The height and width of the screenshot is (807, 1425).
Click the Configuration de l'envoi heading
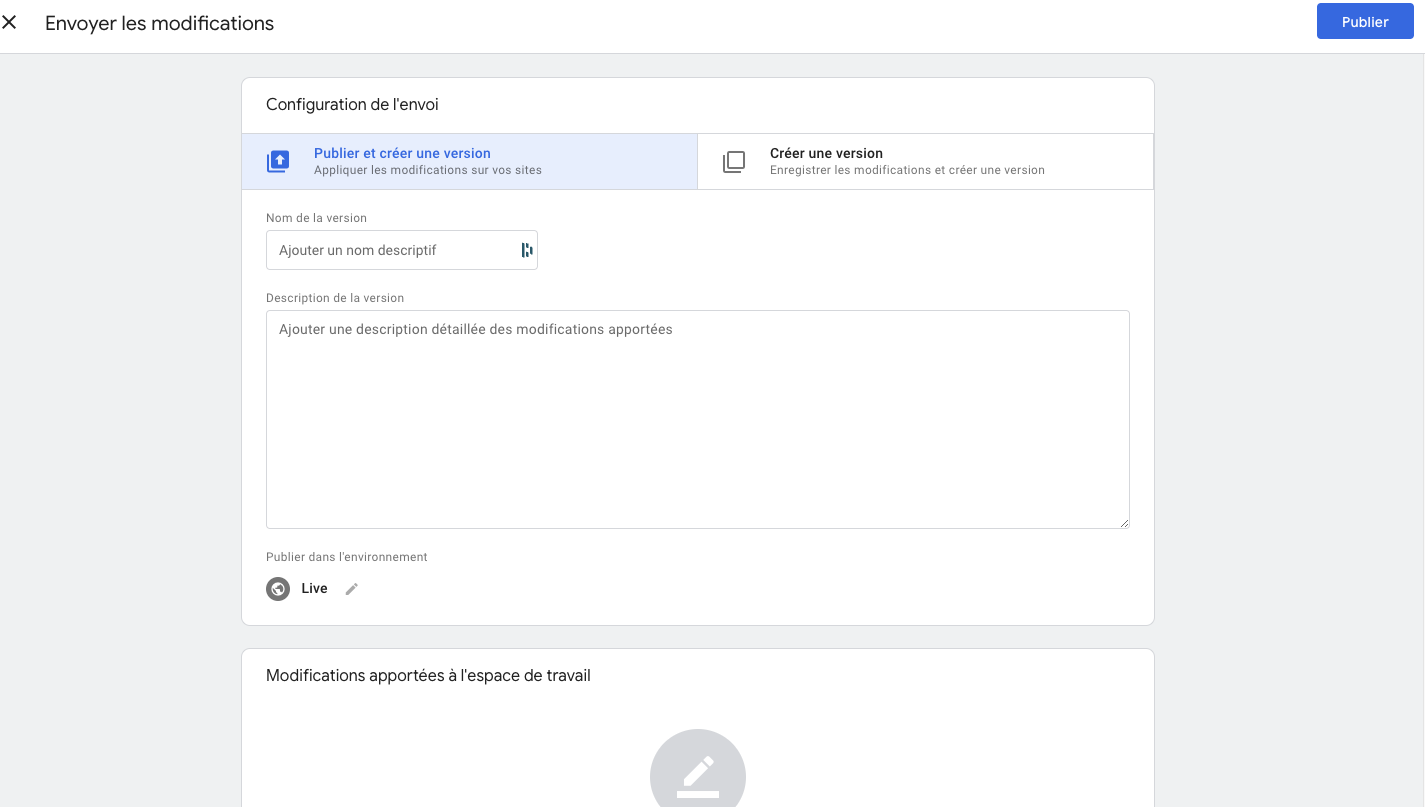(352, 105)
